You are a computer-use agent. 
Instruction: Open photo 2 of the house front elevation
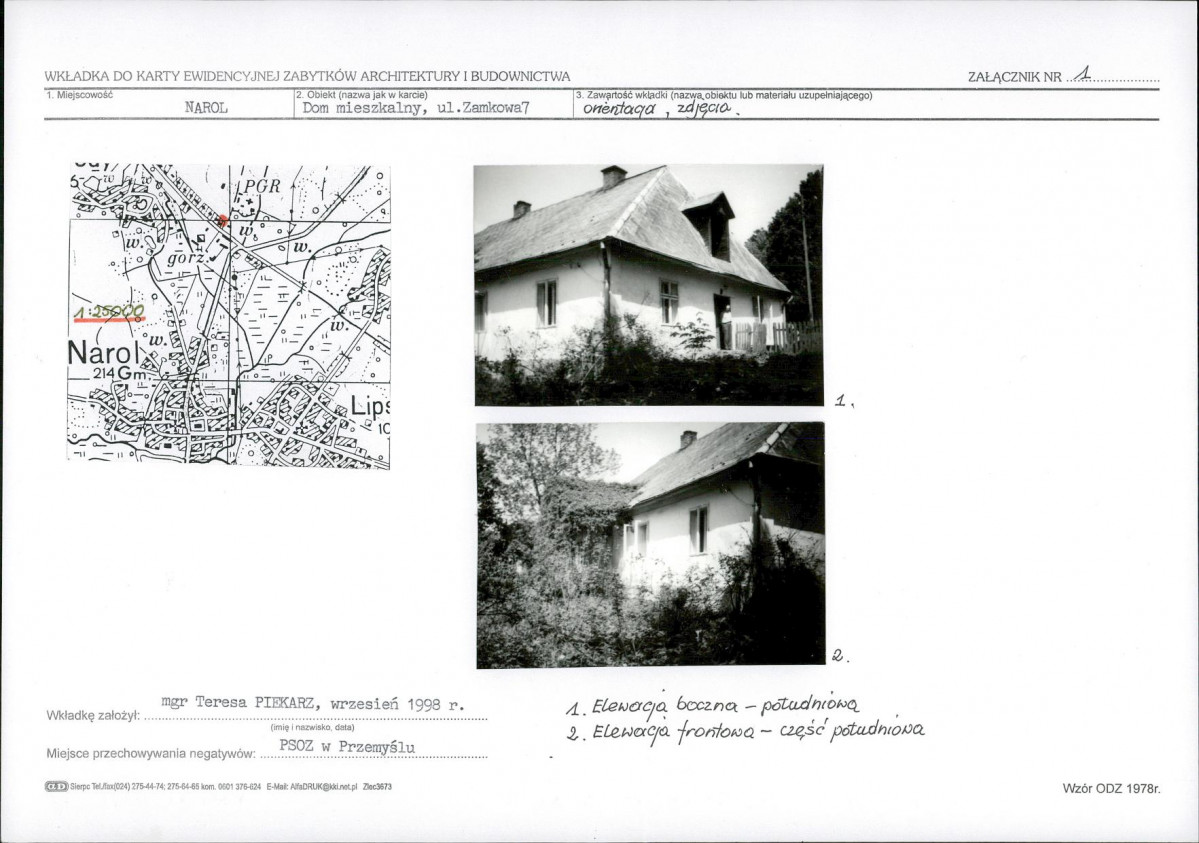[x=651, y=545]
